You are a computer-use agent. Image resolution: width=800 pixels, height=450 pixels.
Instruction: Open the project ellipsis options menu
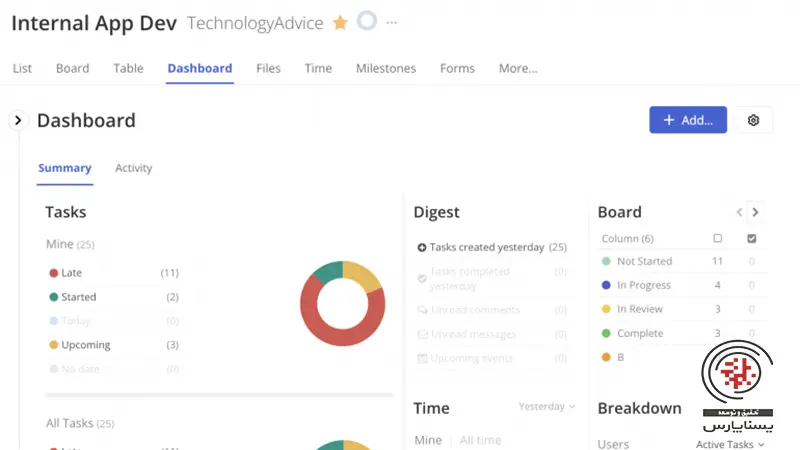[x=391, y=22]
